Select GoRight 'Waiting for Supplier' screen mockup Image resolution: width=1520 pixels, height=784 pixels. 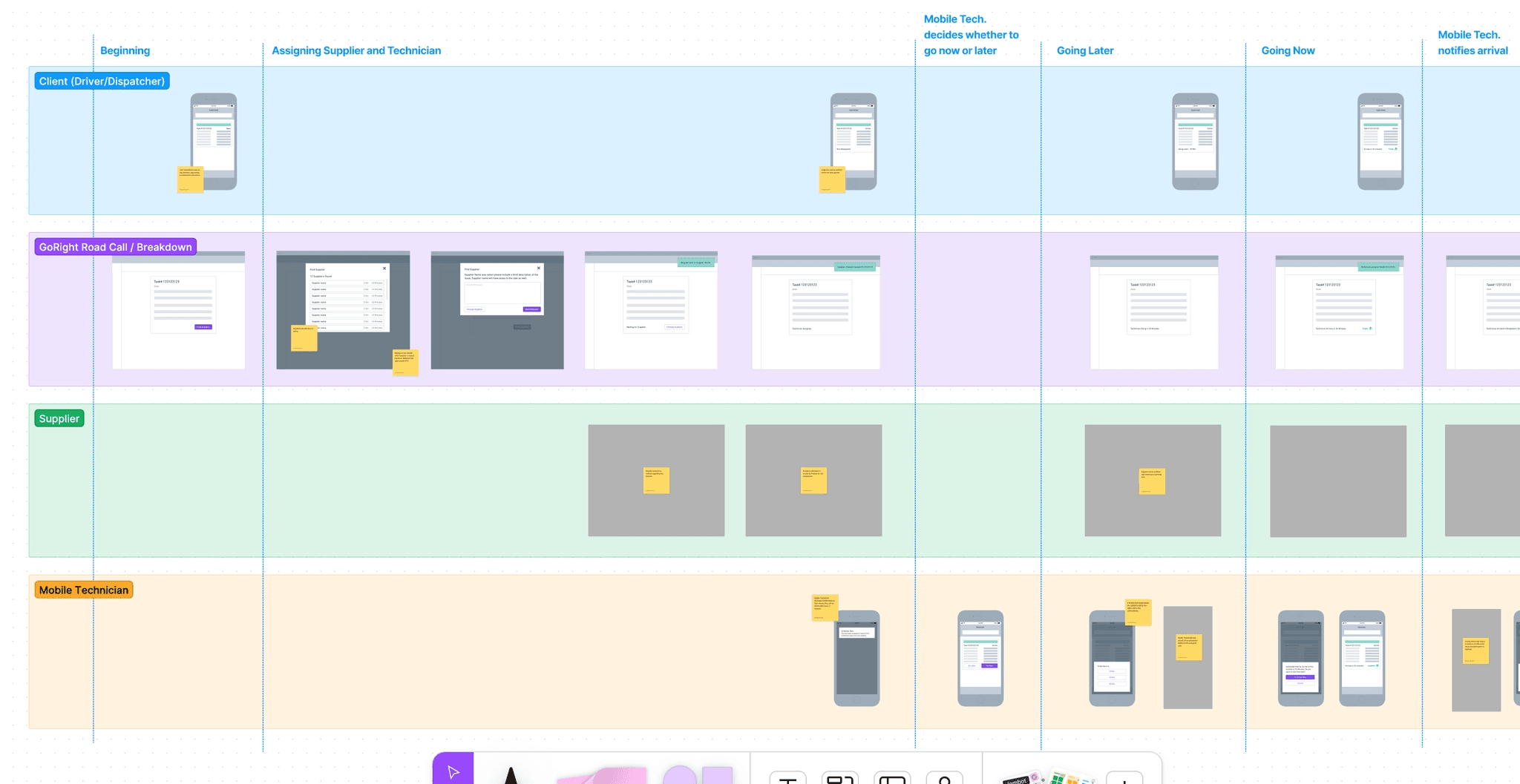pyautogui.click(x=651, y=310)
